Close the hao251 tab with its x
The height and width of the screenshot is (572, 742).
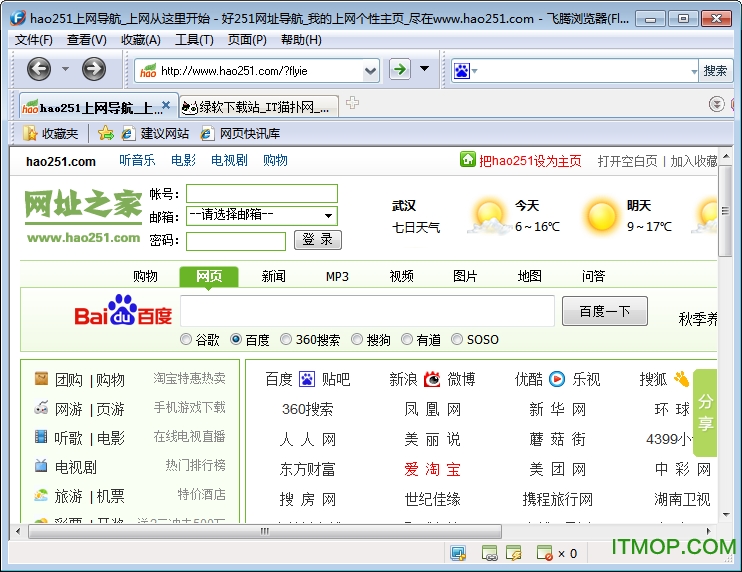pos(166,105)
